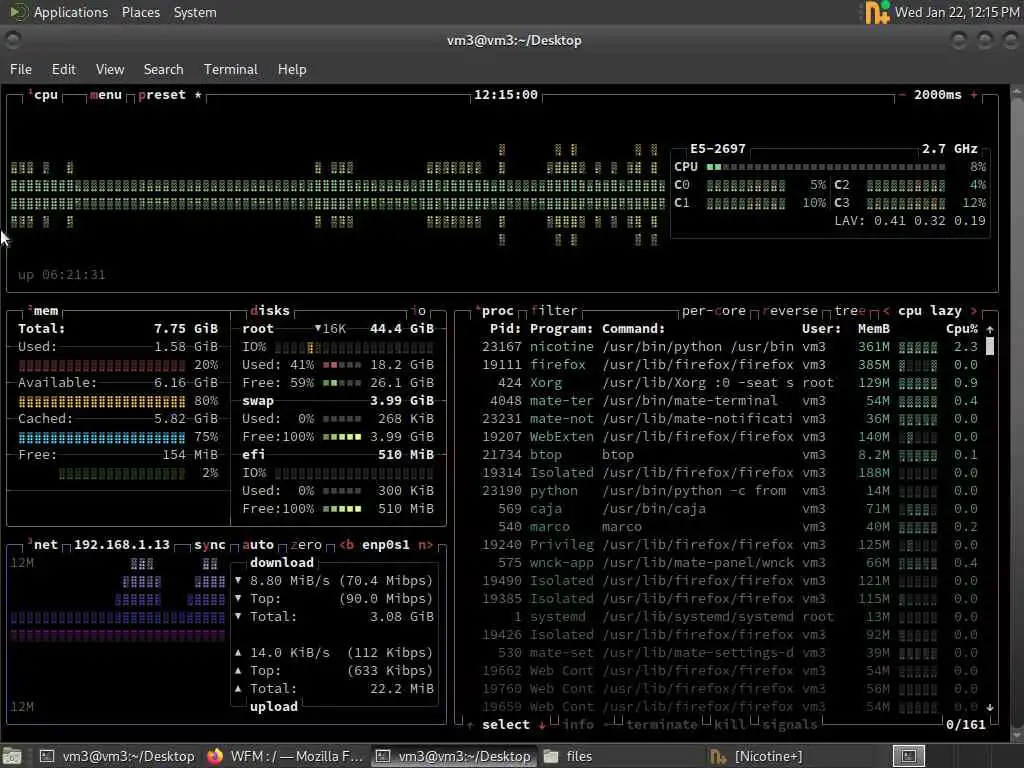The image size is (1024, 768).
Task: Open the Terminal menu
Action: click(x=231, y=69)
